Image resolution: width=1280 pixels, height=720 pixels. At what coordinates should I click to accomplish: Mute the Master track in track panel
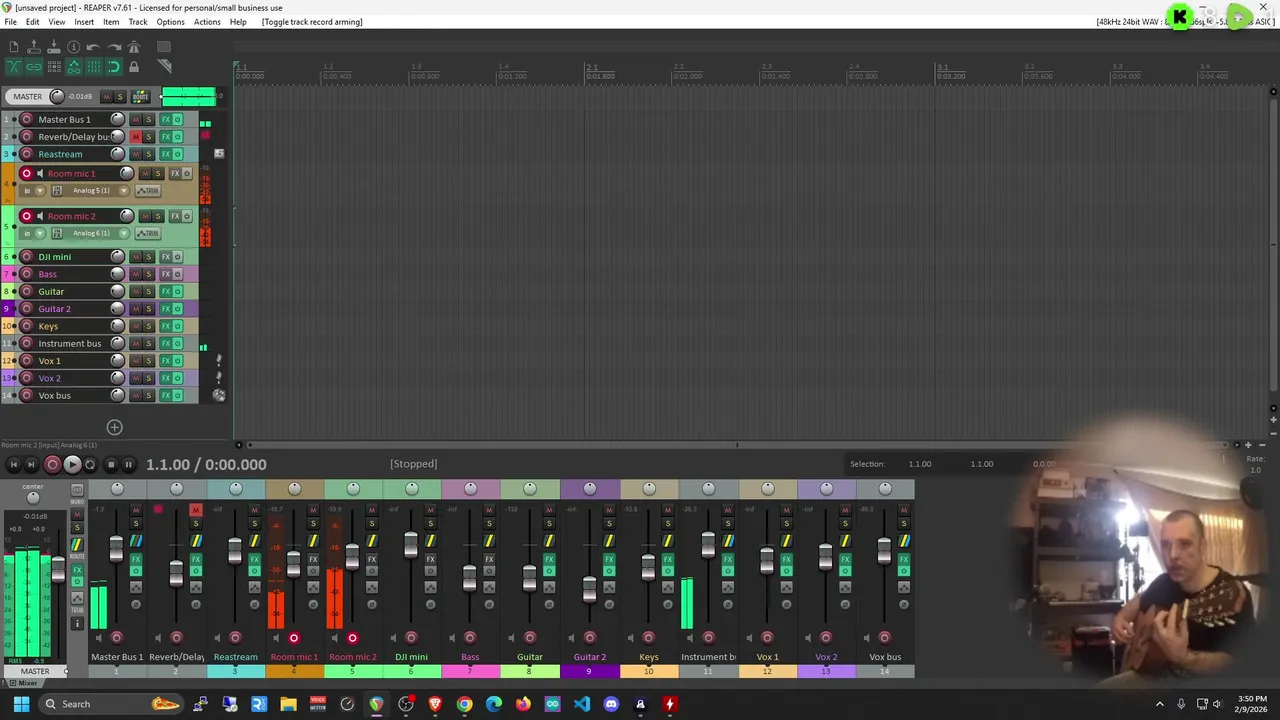tap(107, 97)
